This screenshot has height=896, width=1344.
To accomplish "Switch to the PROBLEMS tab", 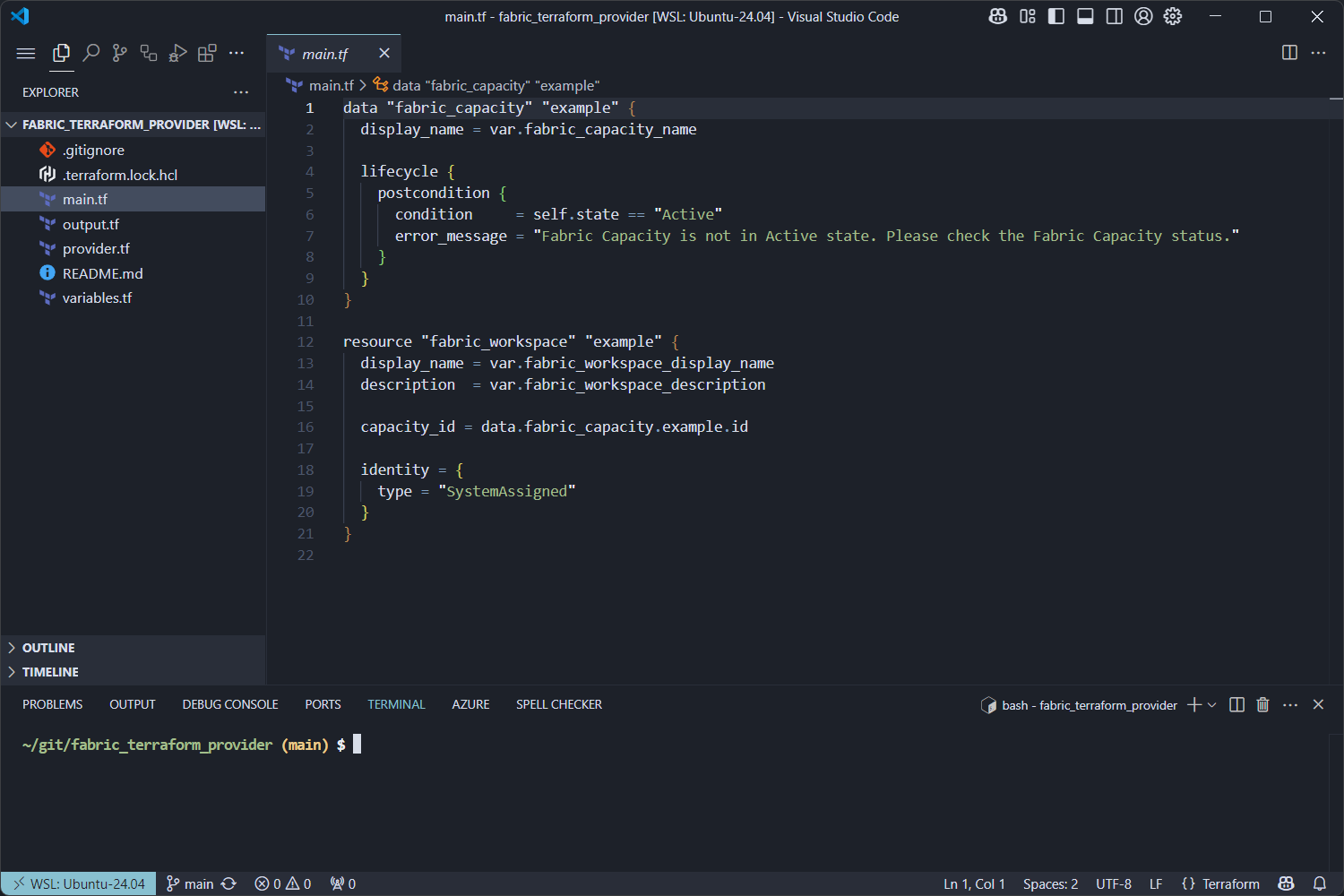I will [x=52, y=704].
